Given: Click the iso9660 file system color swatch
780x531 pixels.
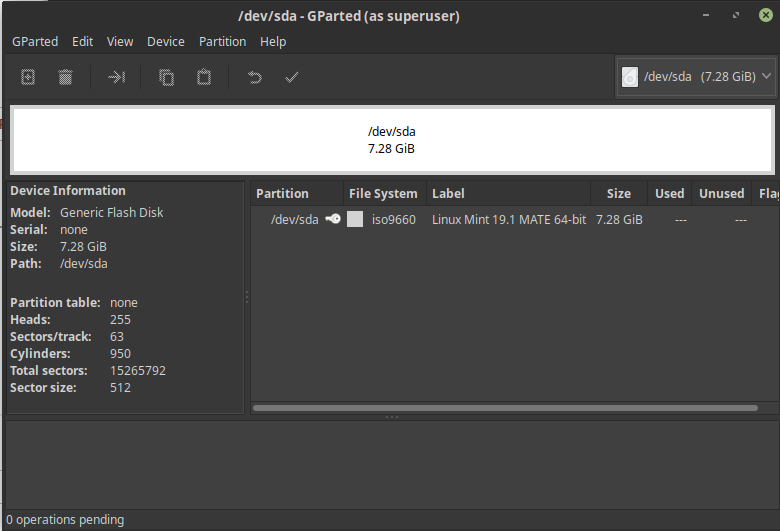Looking at the screenshot, I should [x=355, y=219].
